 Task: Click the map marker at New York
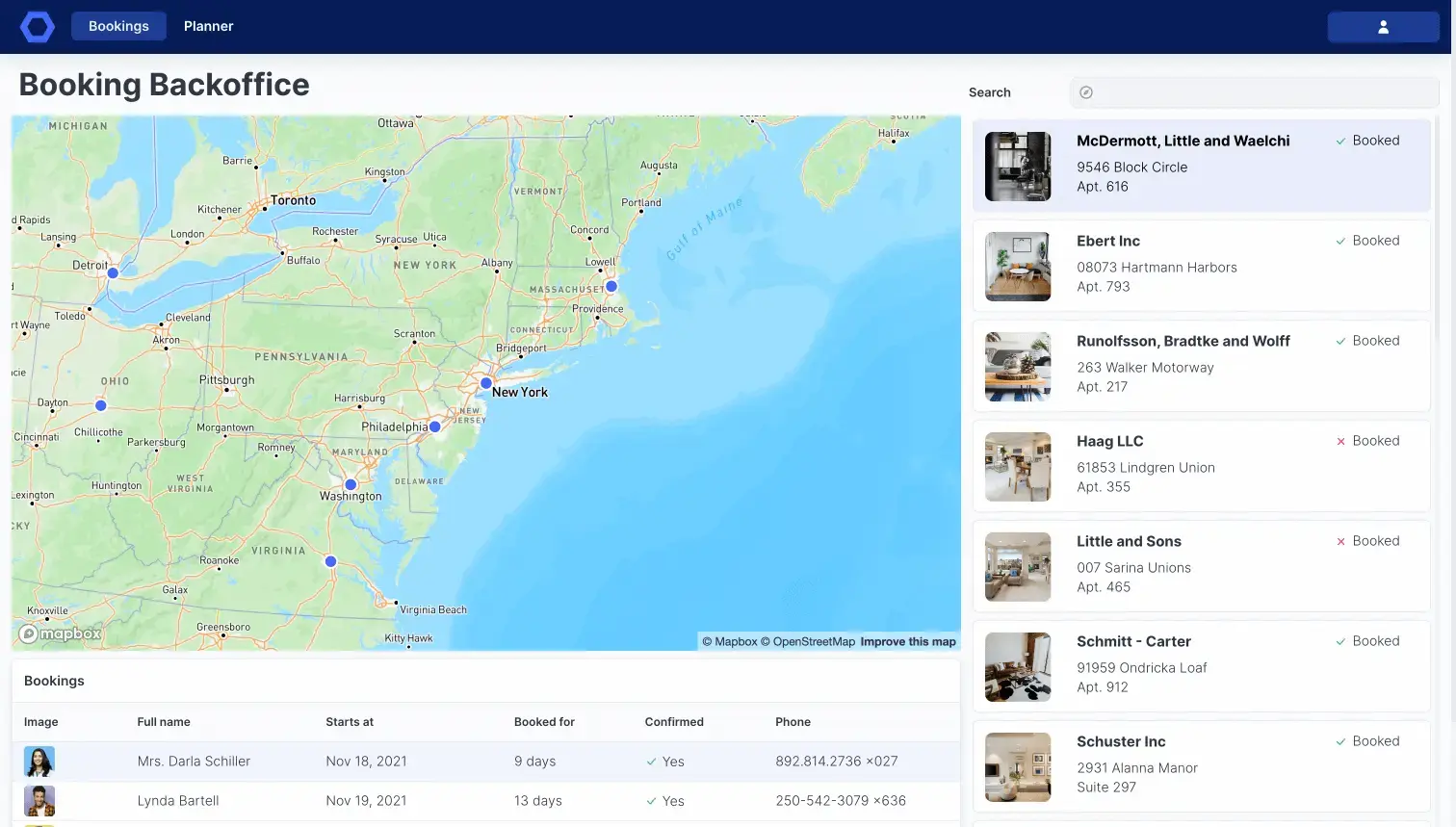[486, 383]
